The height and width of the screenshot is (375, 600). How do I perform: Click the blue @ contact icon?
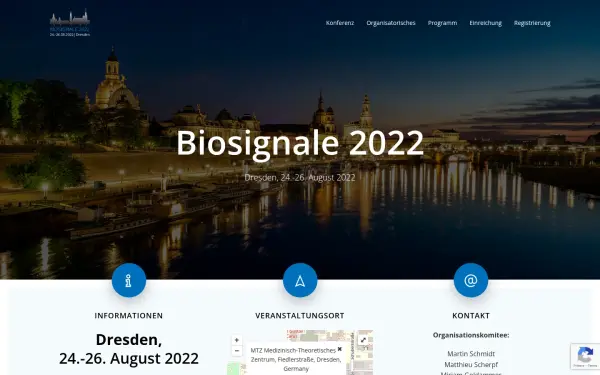pos(471,280)
